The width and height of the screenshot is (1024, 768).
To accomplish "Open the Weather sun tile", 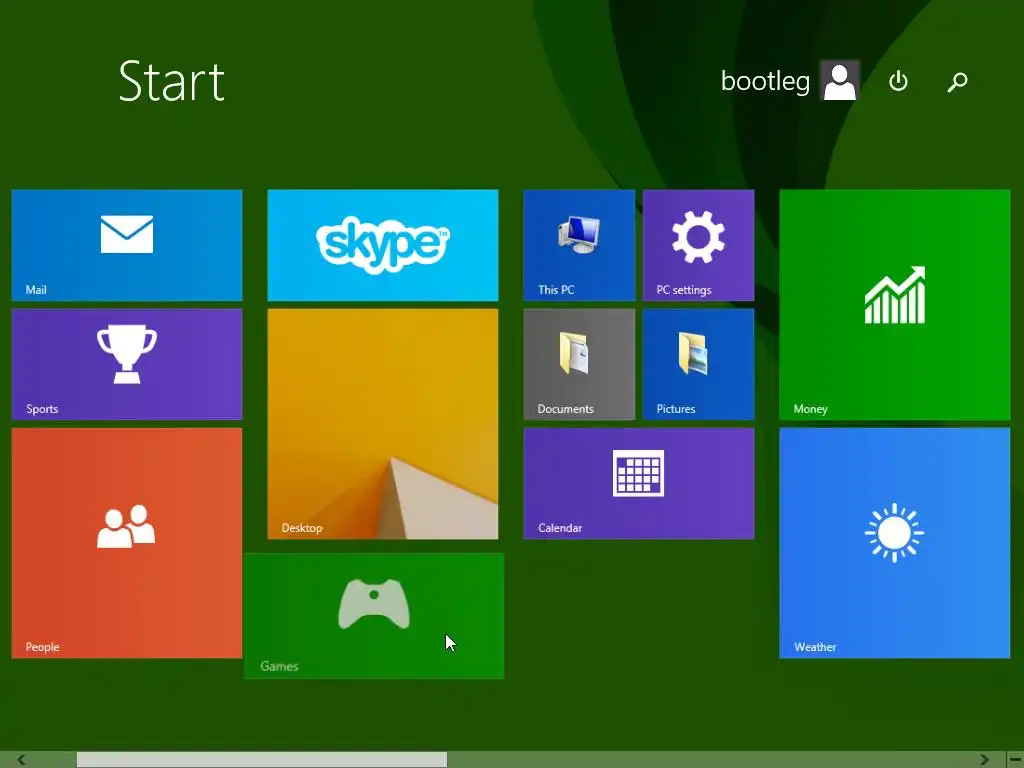I will [x=895, y=543].
